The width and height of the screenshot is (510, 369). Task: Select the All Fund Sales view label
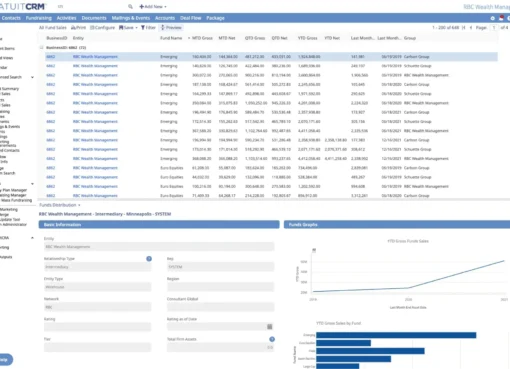point(53,28)
